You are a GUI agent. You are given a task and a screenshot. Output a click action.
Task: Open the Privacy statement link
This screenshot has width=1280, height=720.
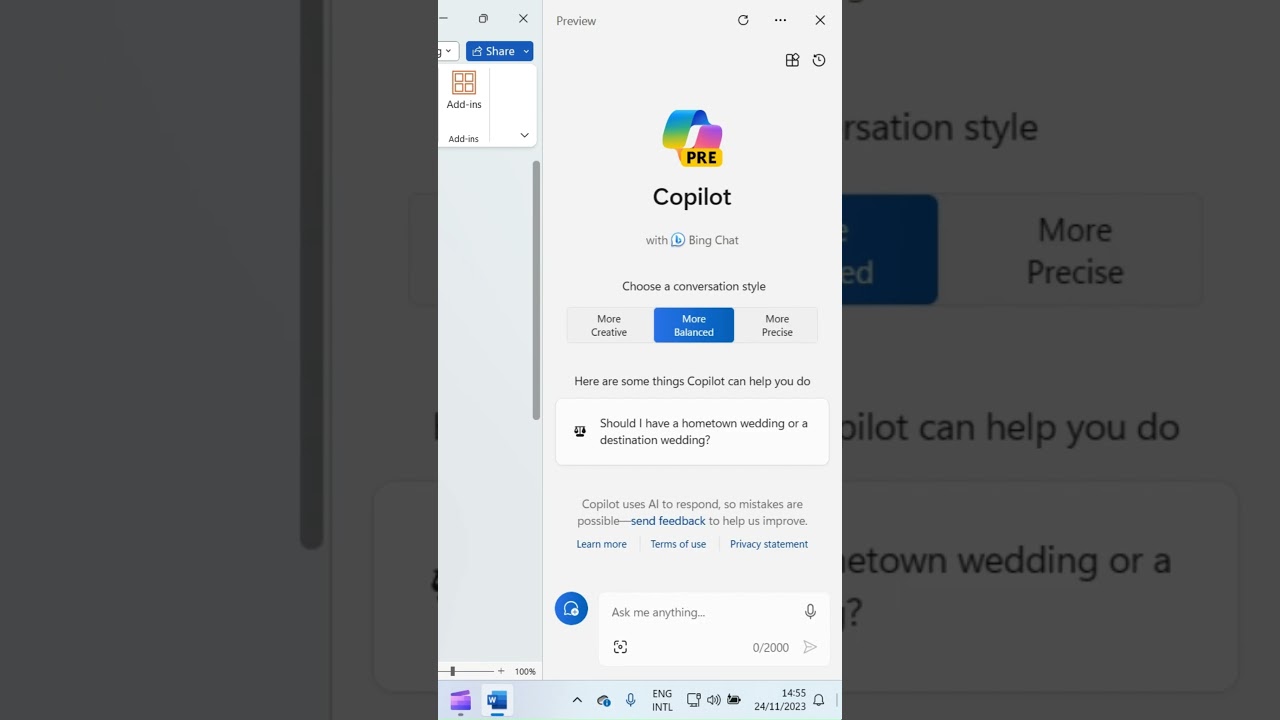click(x=769, y=544)
